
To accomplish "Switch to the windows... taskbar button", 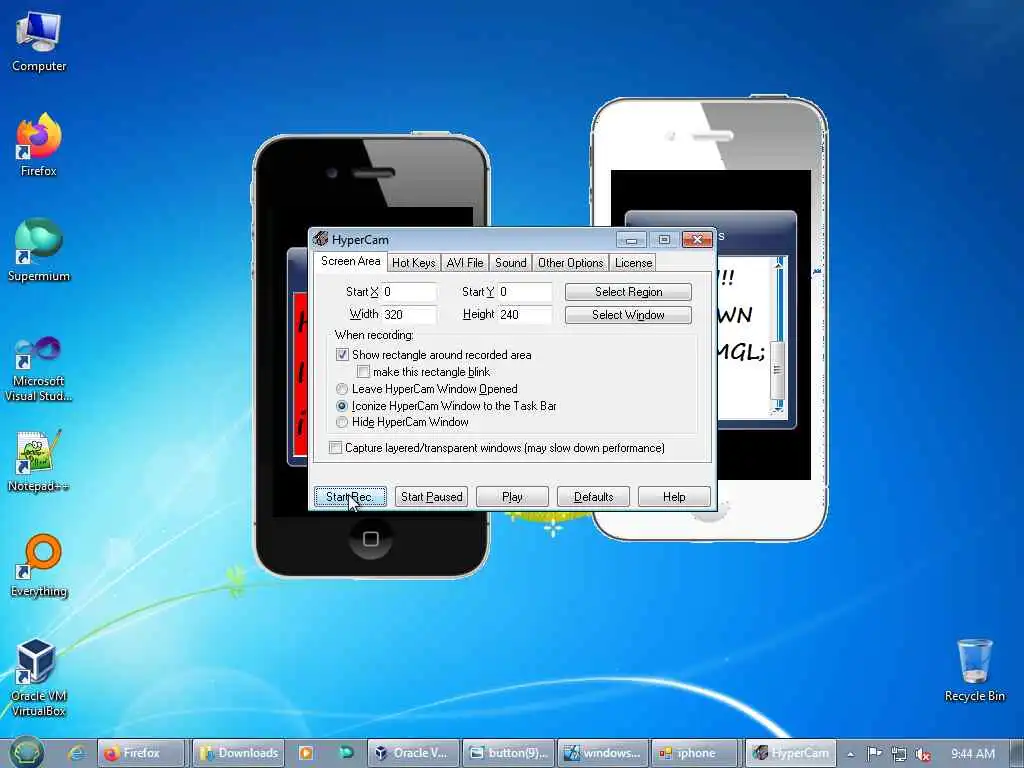I will tap(603, 753).
